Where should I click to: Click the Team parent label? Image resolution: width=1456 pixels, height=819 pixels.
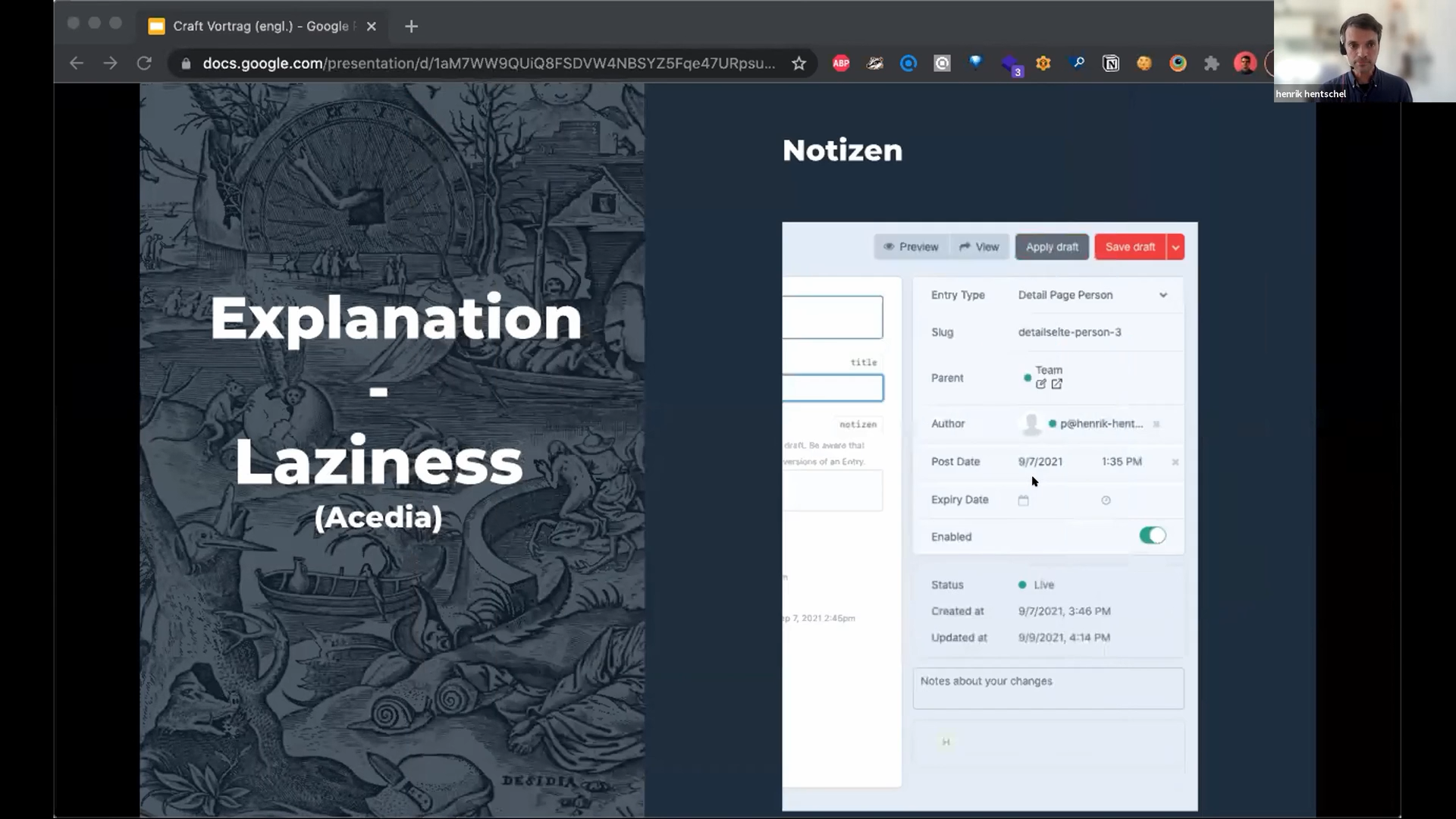[1049, 370]
